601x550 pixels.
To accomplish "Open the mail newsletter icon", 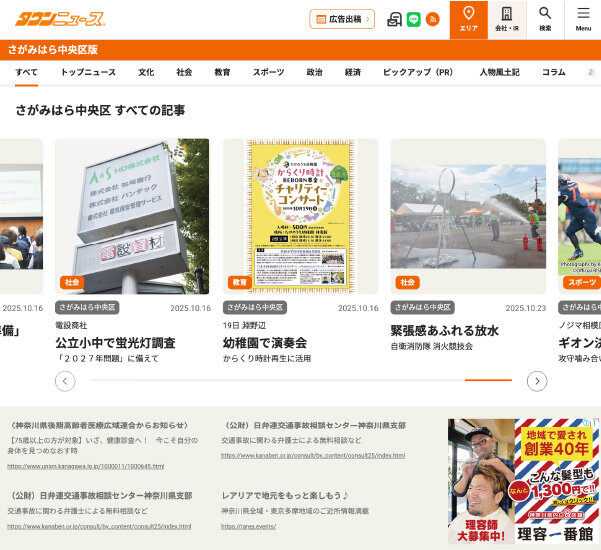I will 394,19.
